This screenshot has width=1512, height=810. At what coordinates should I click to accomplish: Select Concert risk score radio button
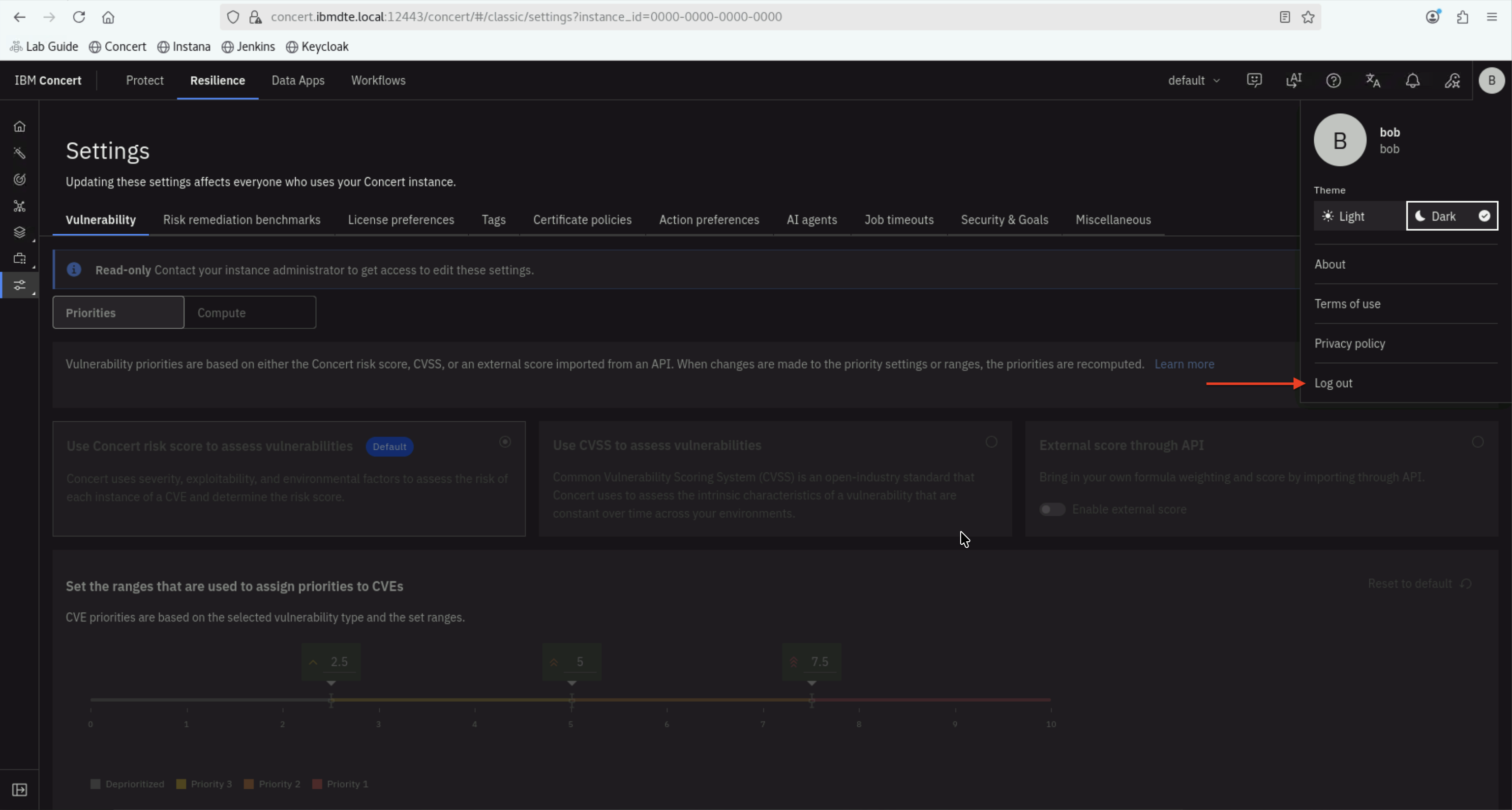click(505, 442)
